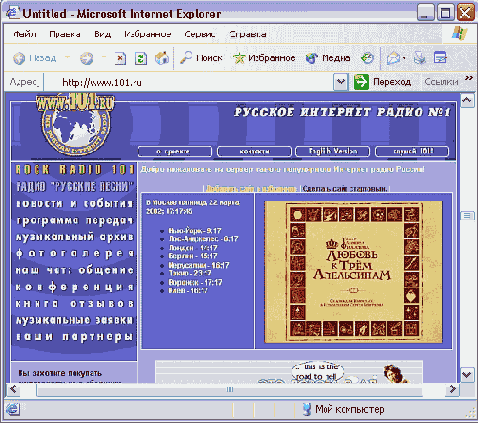Open Favorites (Избранное) star icon
The width and height of the screenshot is (478, 423).
(239, 58)
